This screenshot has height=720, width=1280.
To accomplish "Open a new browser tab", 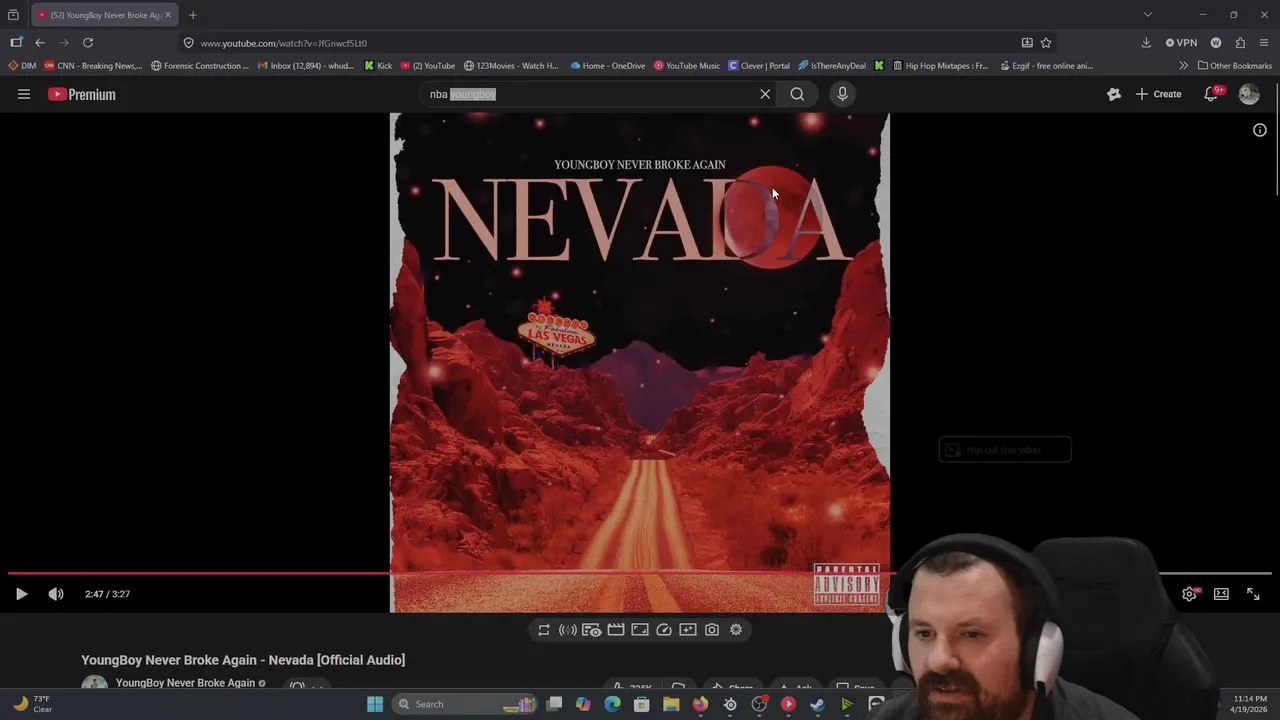I will pos(193,15).
